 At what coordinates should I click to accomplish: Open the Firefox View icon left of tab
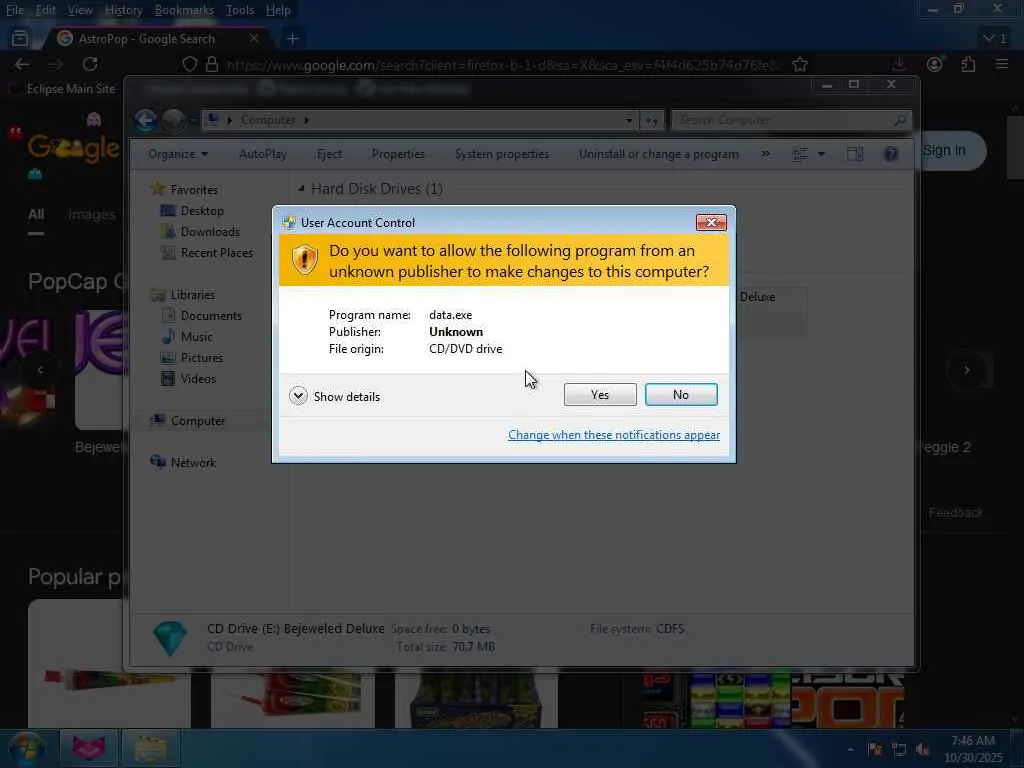[x=20, y=39]
